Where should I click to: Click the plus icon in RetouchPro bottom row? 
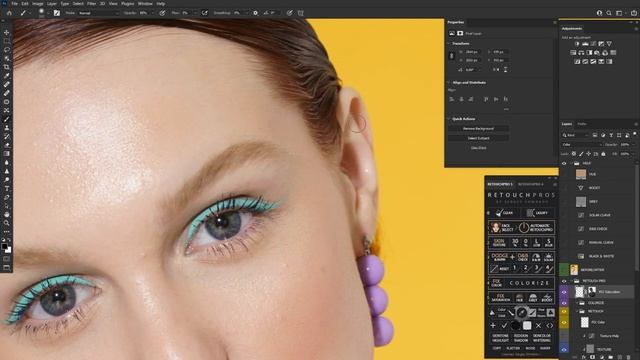pyautogui.click(x=493, y=325)
